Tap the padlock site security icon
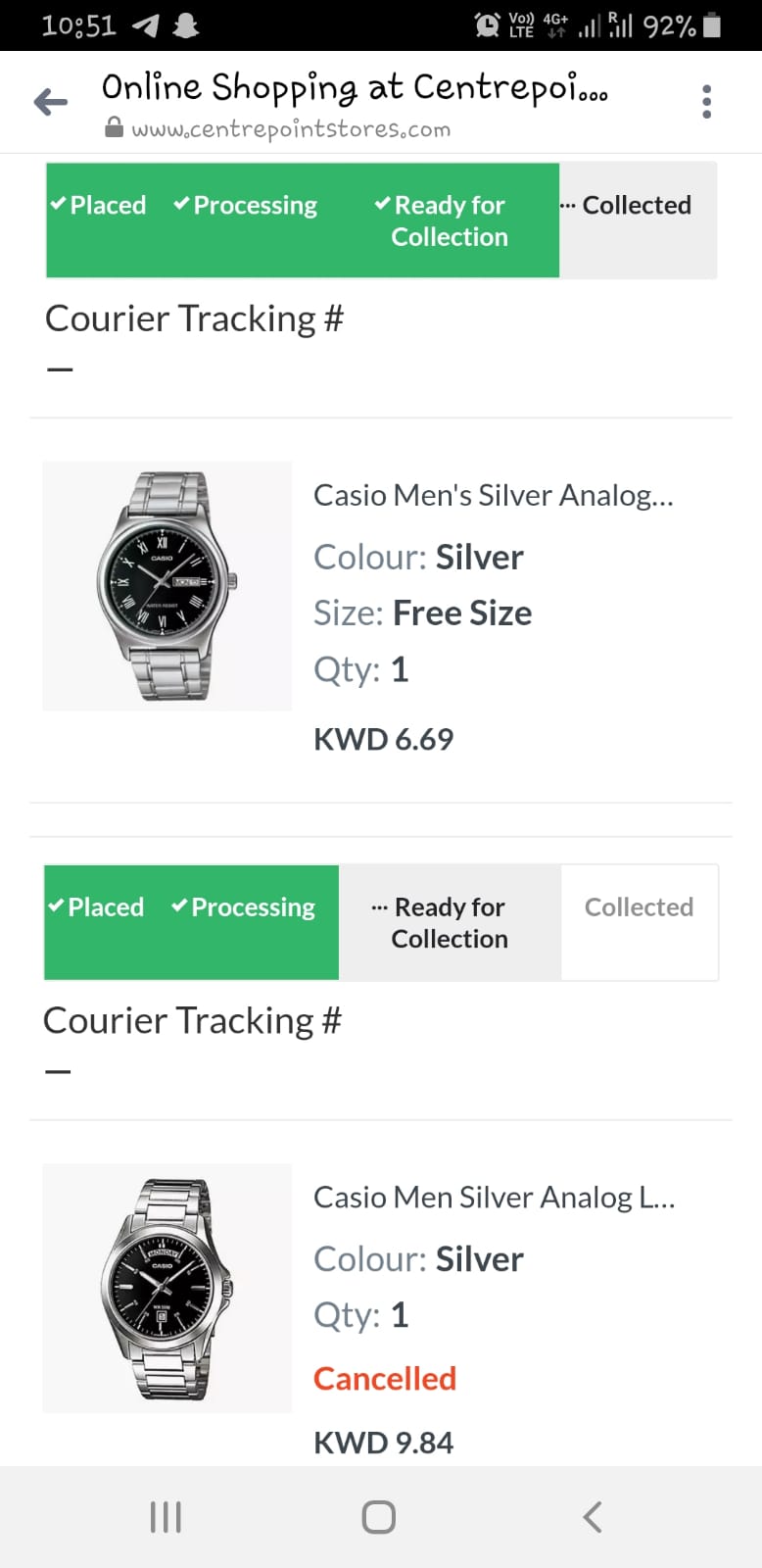 (x=115, y=128)
